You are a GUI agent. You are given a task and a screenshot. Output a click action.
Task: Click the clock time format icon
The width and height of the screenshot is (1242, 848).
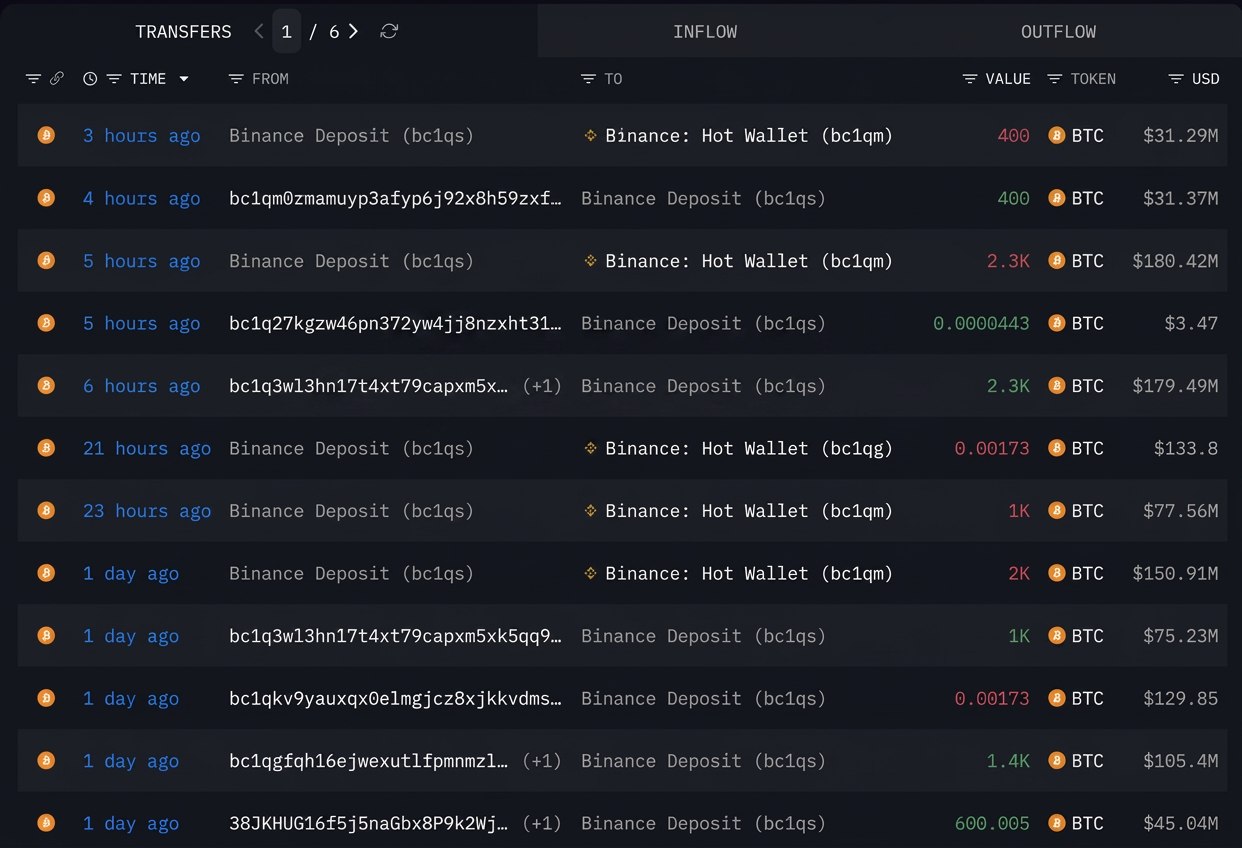point(90,78)
